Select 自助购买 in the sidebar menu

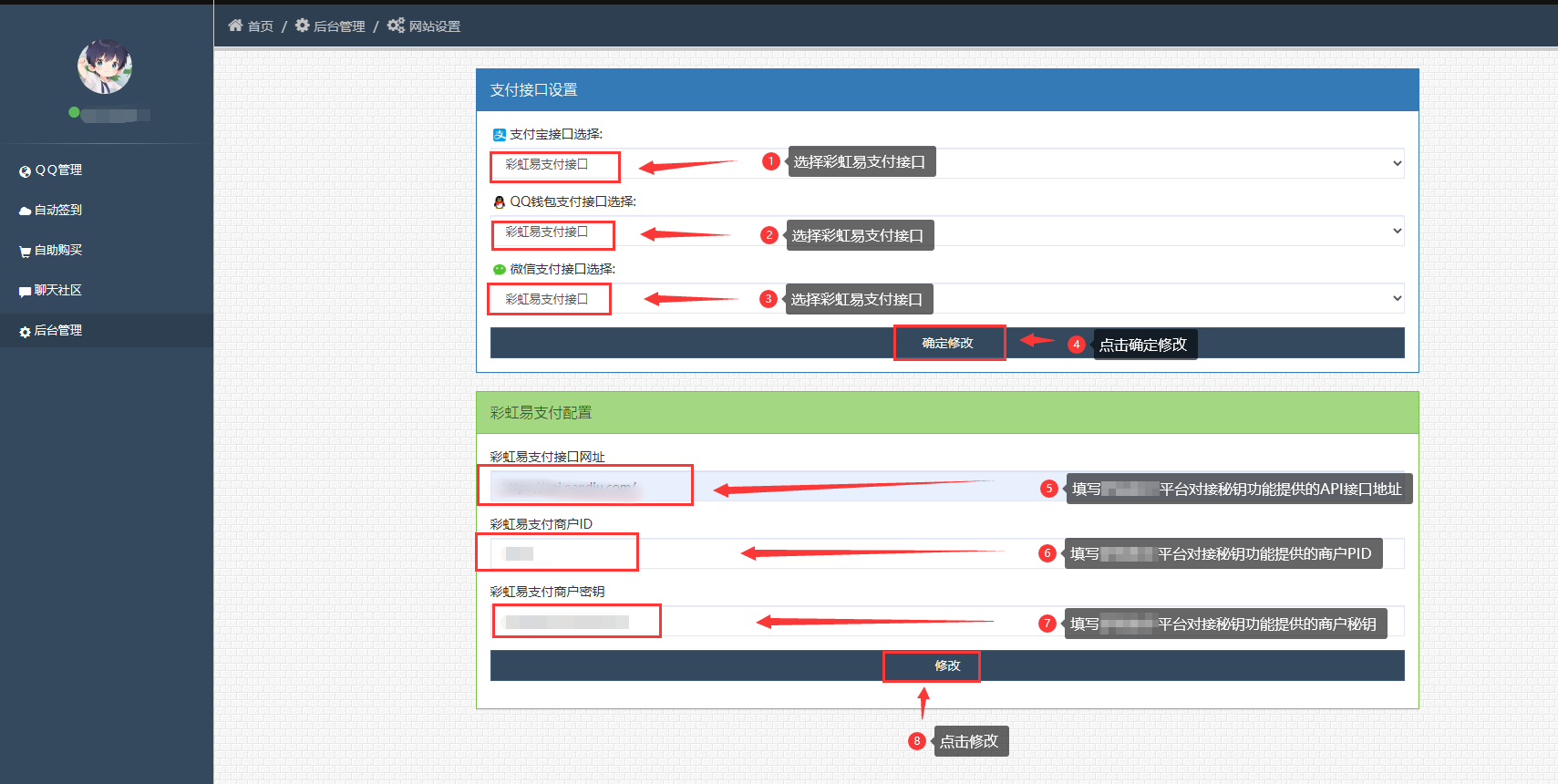coord(58,250)
